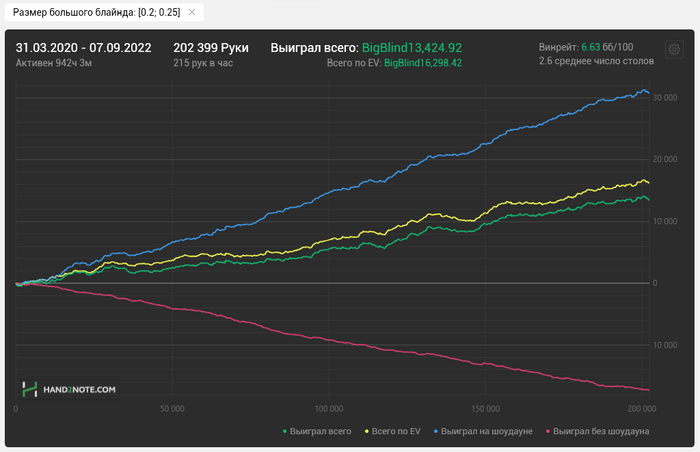The image size is (700, 452).
Task: Click the 20 000 y-axis label
Action: [665, 159]
